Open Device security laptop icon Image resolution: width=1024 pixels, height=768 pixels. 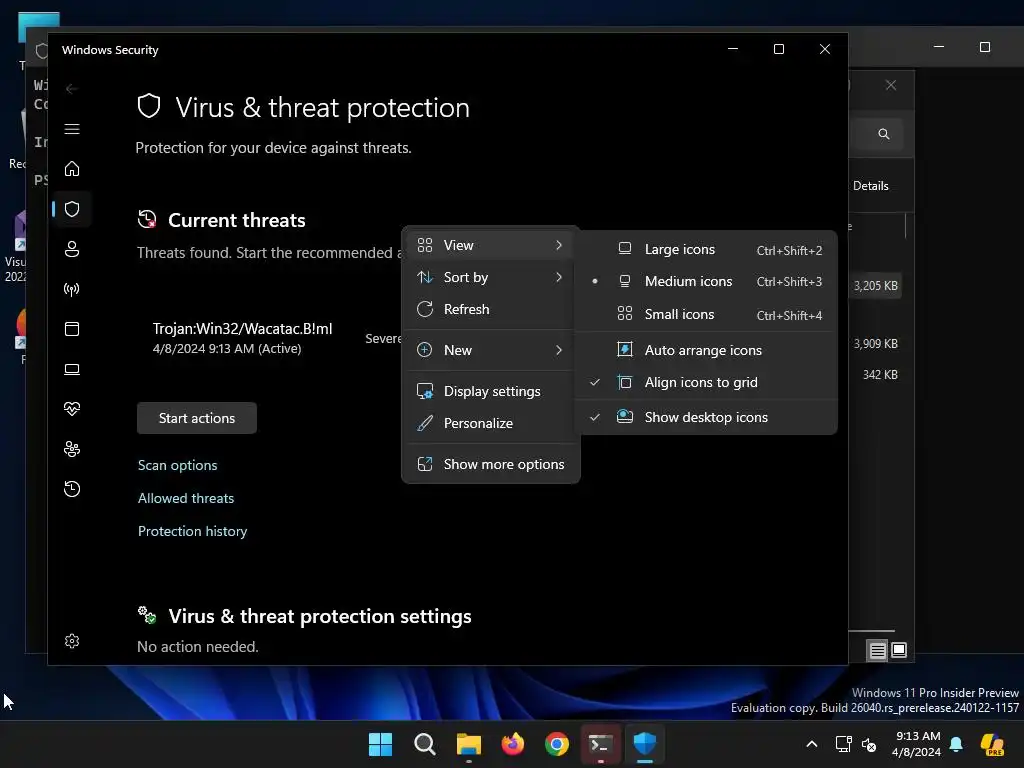(72, 370)
